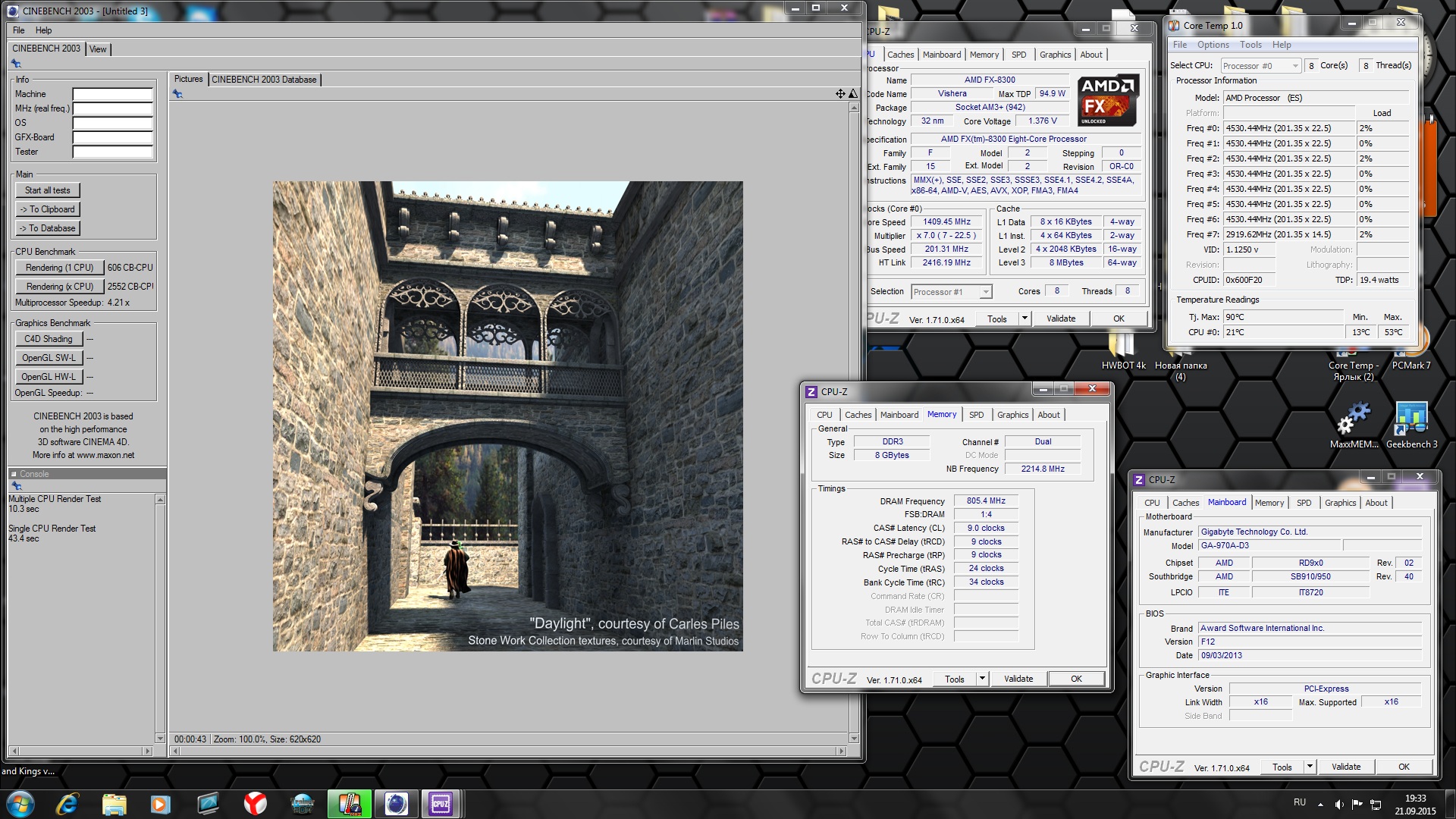Open the Geekbench 3 desktop shortcut
The image size is (1456, 819).
[1411, 426]
